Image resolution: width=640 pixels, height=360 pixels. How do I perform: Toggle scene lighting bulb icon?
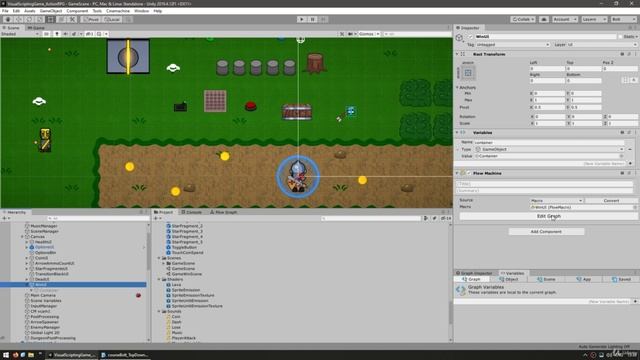click(x=57, y=34)
